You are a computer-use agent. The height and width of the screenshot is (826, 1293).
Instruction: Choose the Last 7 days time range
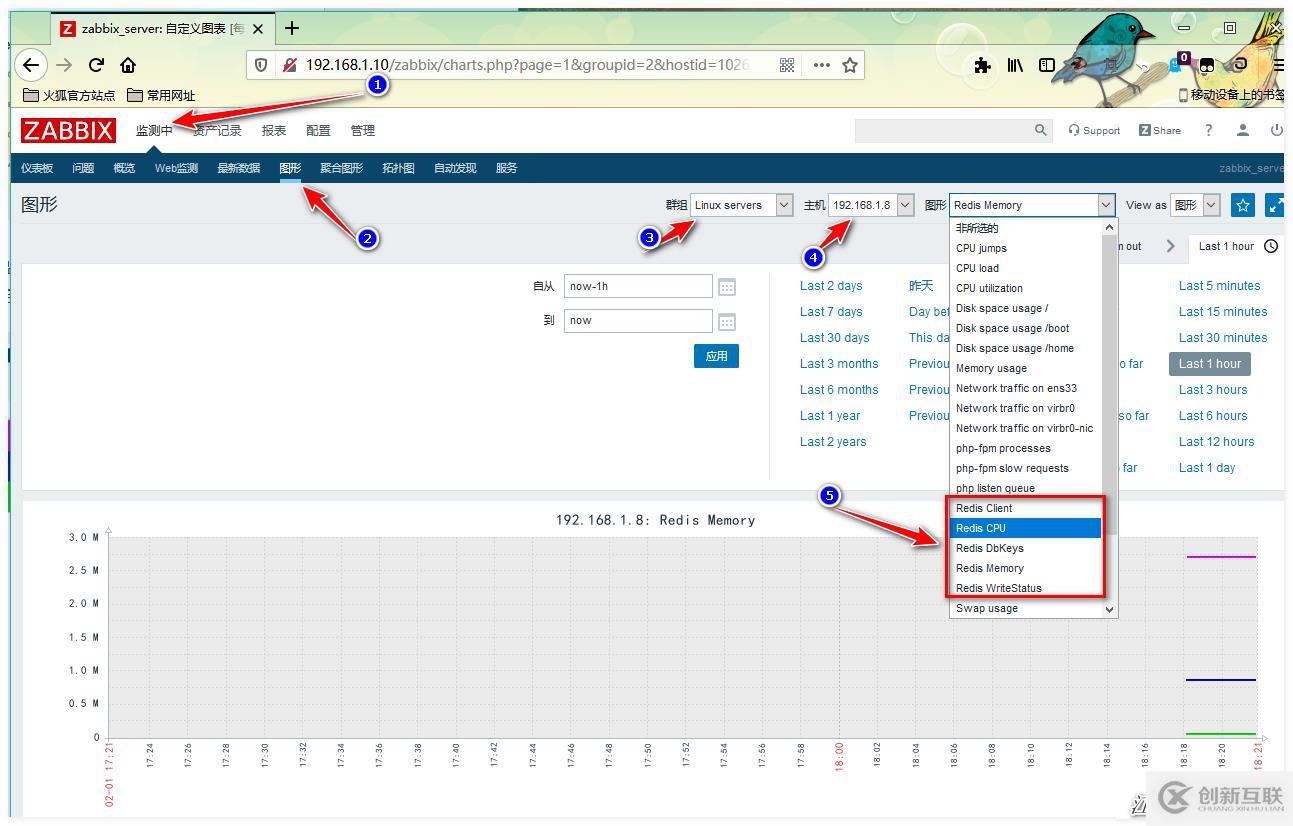click(x=830, y=312)
